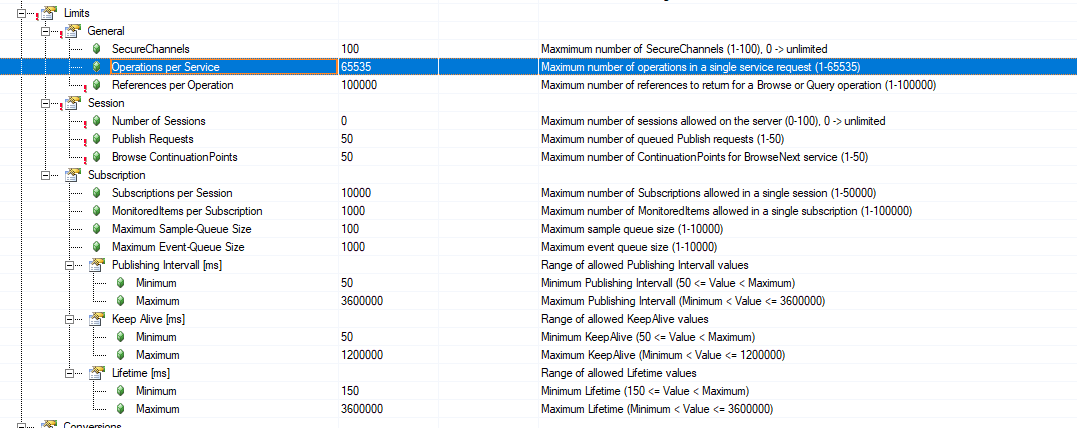The image size is (1077, 428).
Task: Click description 'Maximum event queue size (1-10000)'
Action: click(x=630, y=247)
